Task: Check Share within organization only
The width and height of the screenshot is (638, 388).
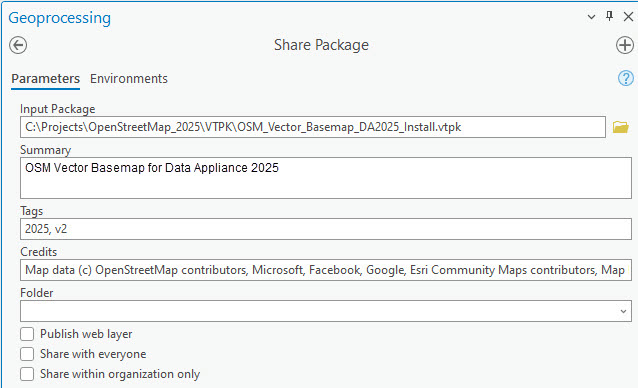Action: click(27, 374)
